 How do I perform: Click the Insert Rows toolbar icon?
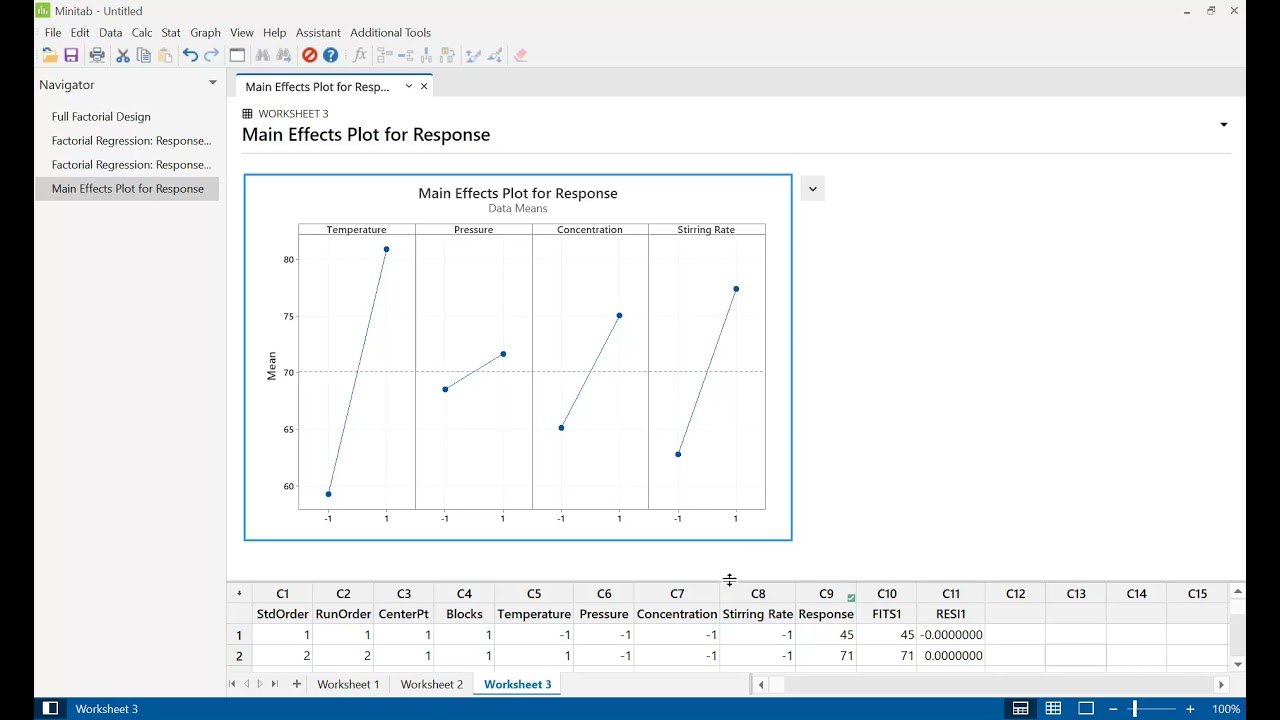[406, 56]
